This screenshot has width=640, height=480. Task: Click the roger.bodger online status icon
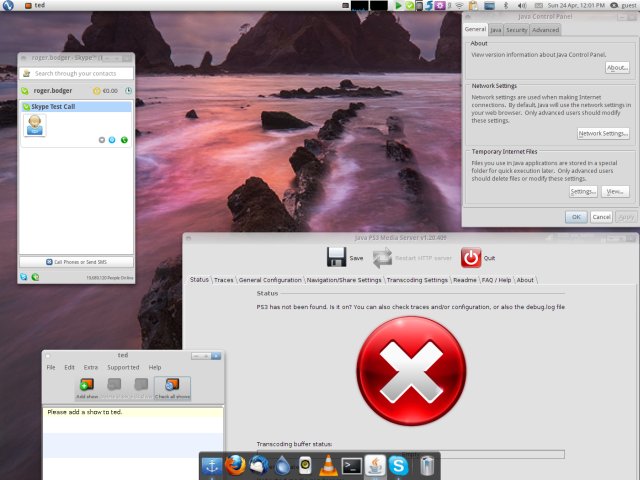click(x=25, y=91)
